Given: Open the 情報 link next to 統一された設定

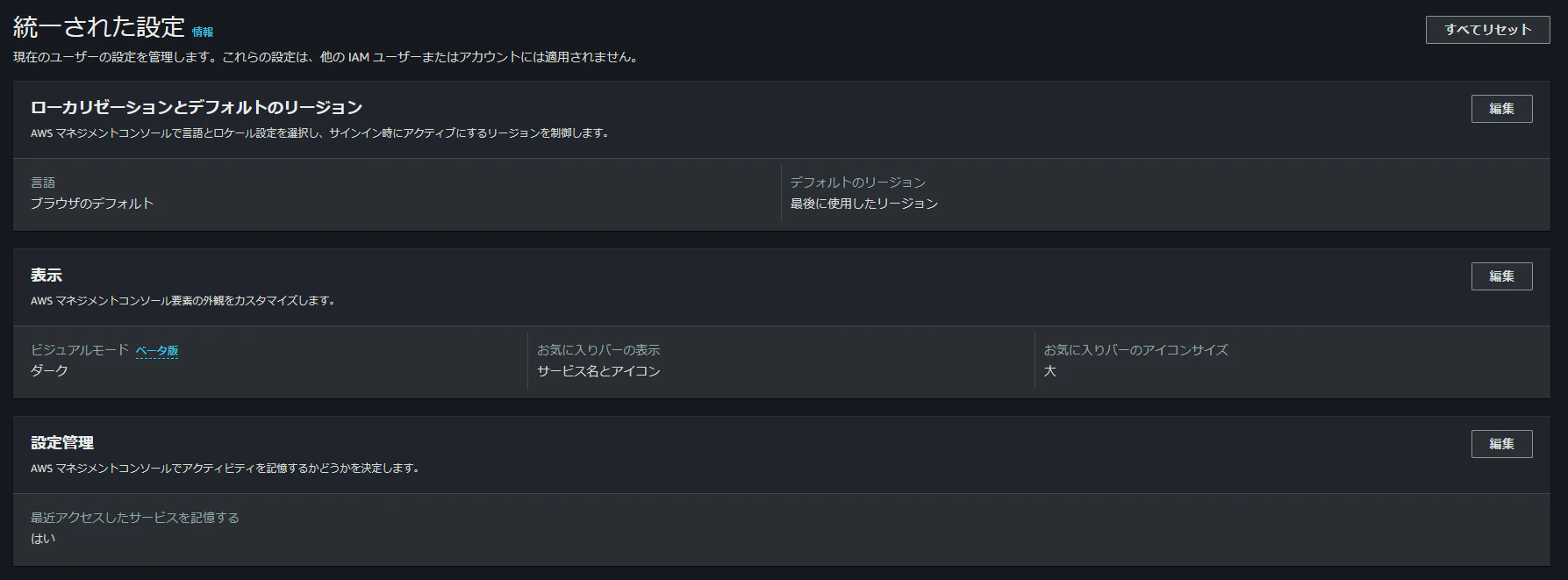Looking at the screenshot, I should point(204,30).
